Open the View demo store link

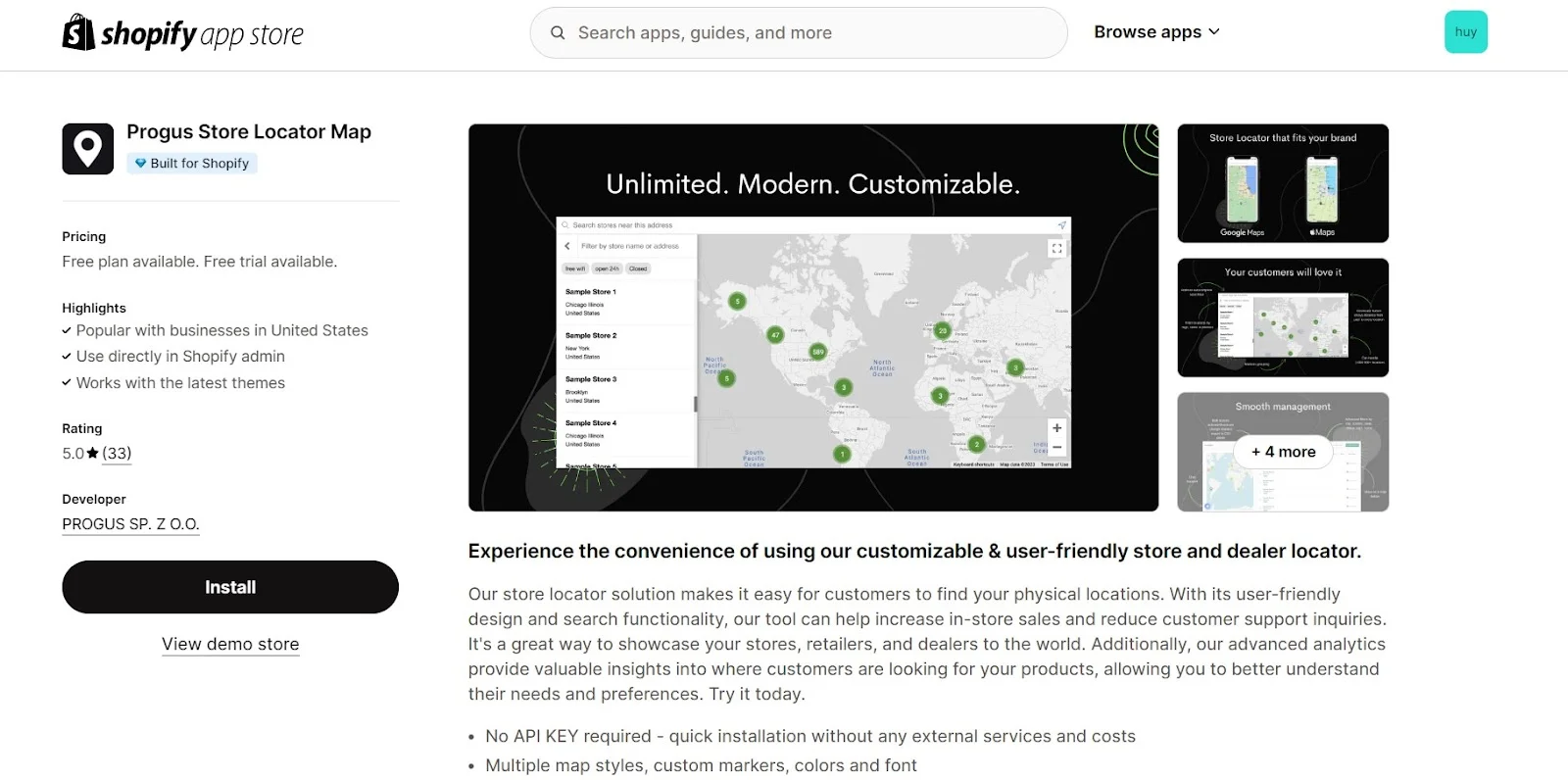tap(230, 644)
